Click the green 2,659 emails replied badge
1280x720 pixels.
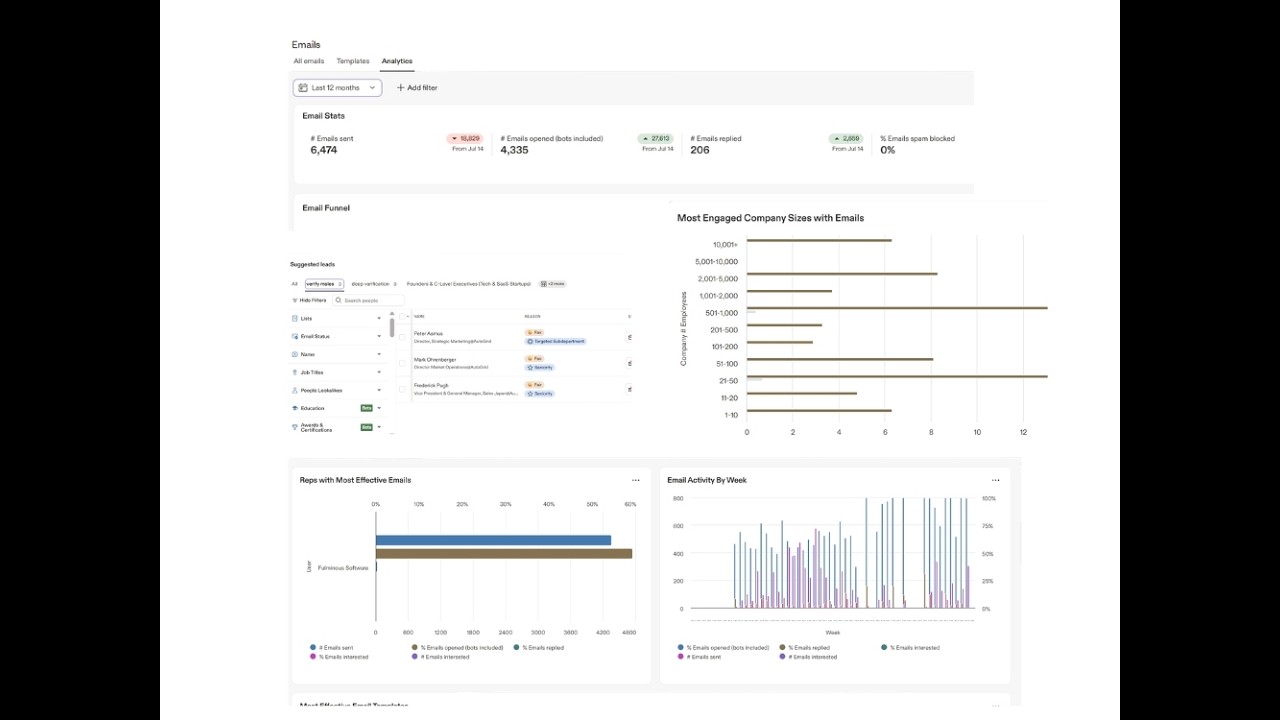pos(846,139)
